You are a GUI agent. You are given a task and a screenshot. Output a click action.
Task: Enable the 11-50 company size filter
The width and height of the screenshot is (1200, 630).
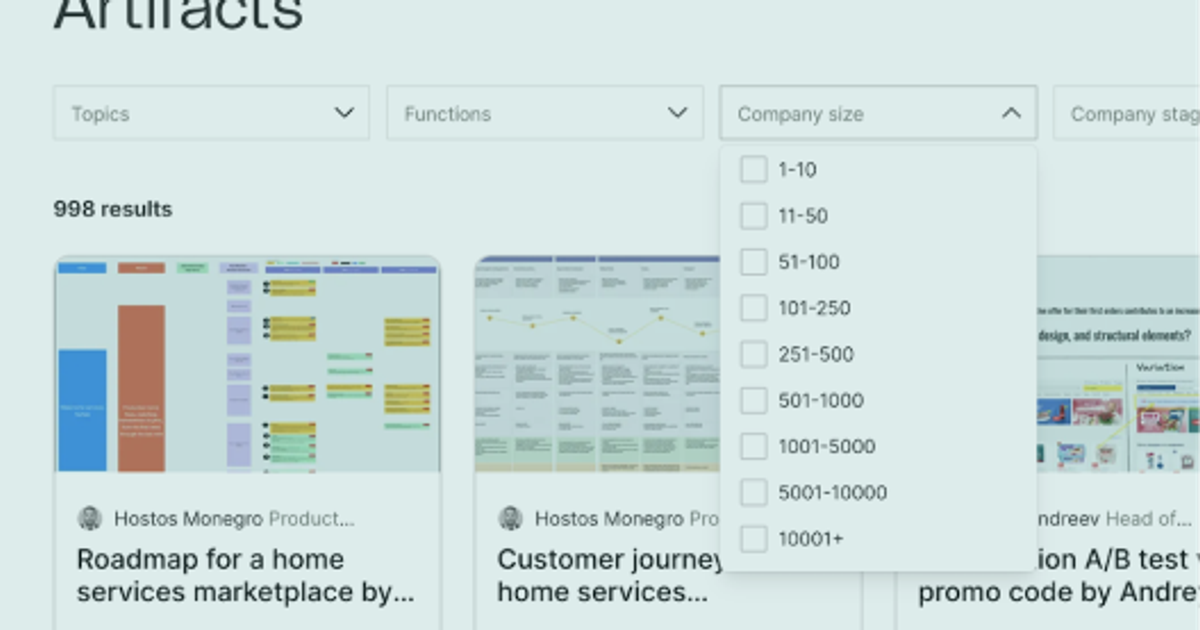[753, 215]
